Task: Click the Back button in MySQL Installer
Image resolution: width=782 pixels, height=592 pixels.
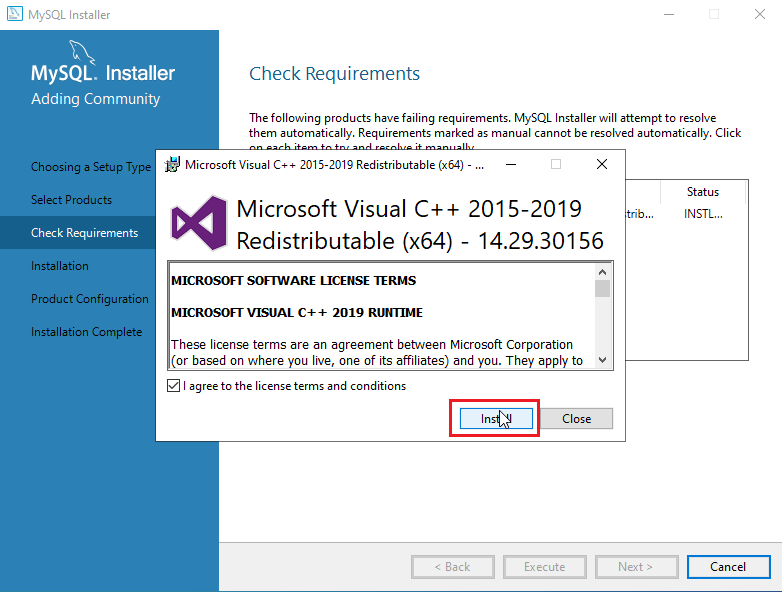Action: tap(453, 567)
